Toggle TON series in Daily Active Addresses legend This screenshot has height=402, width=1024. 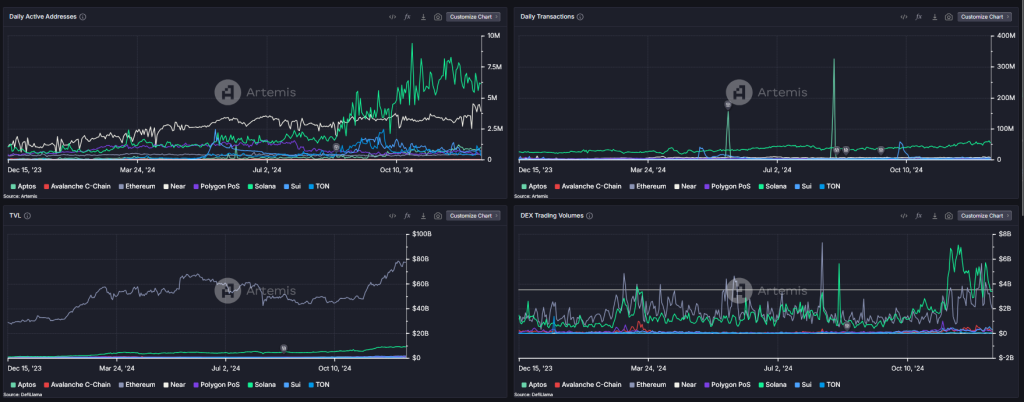coord(318,186)
